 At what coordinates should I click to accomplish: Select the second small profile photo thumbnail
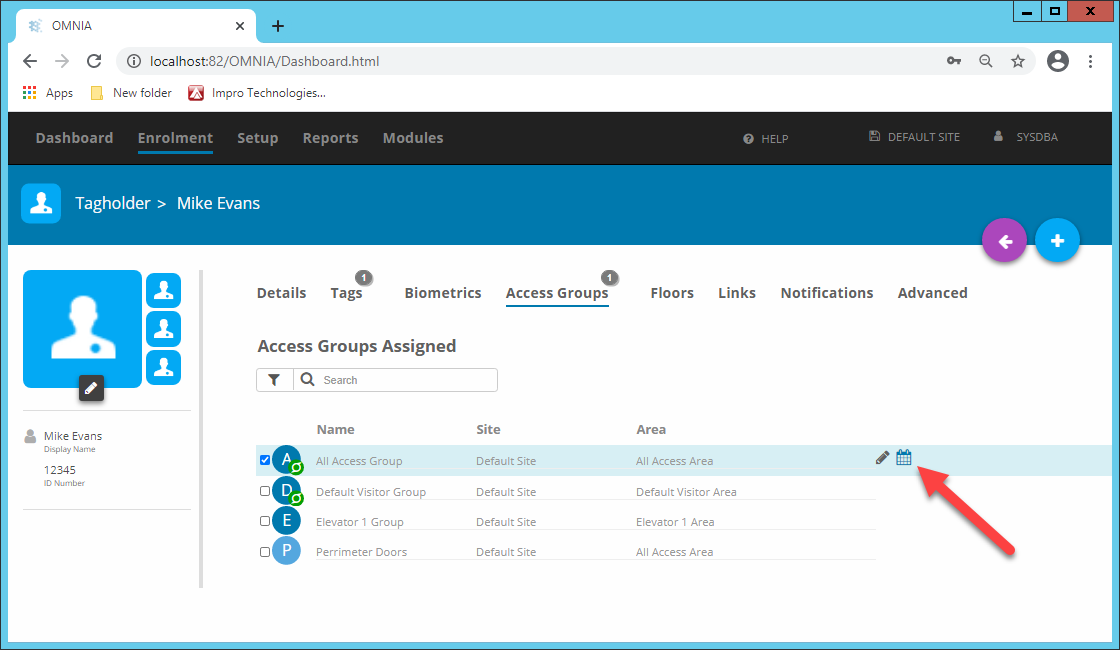coord(164,329)
